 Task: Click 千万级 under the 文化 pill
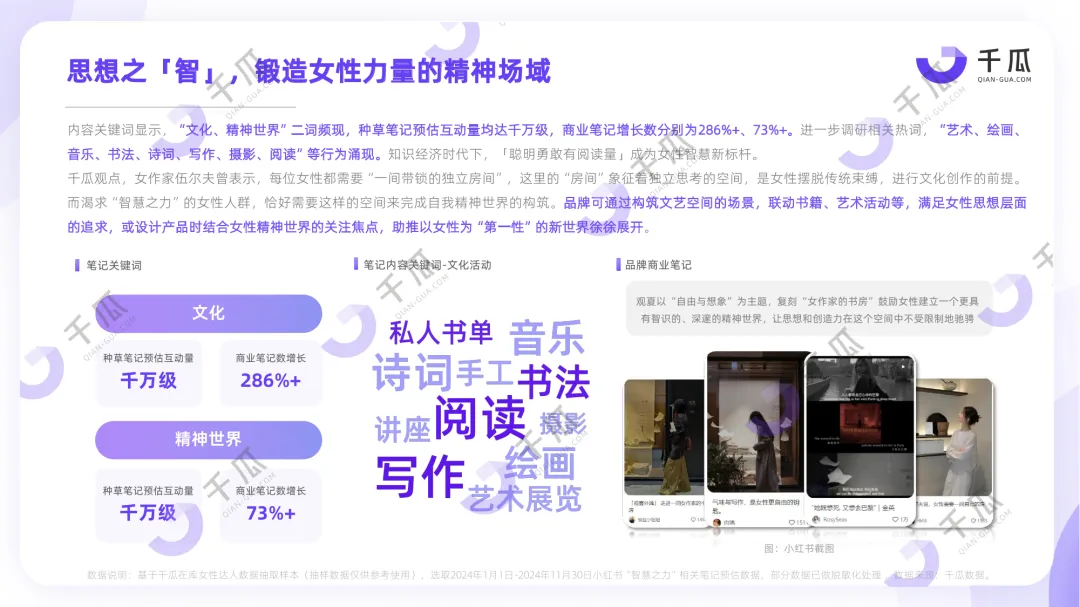coord(148,380)
